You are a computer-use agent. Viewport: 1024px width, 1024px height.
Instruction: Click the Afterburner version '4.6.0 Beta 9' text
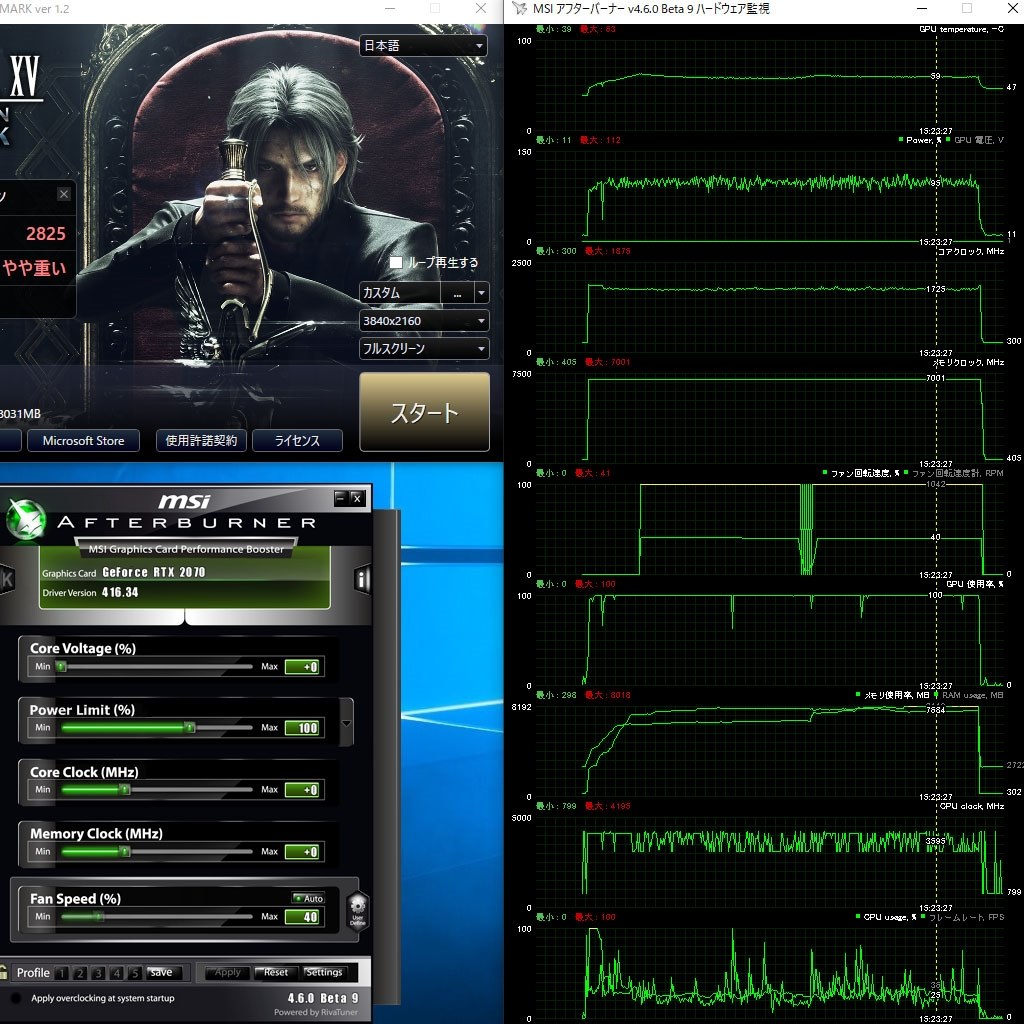pyautogui.click(x=323, y=998)
